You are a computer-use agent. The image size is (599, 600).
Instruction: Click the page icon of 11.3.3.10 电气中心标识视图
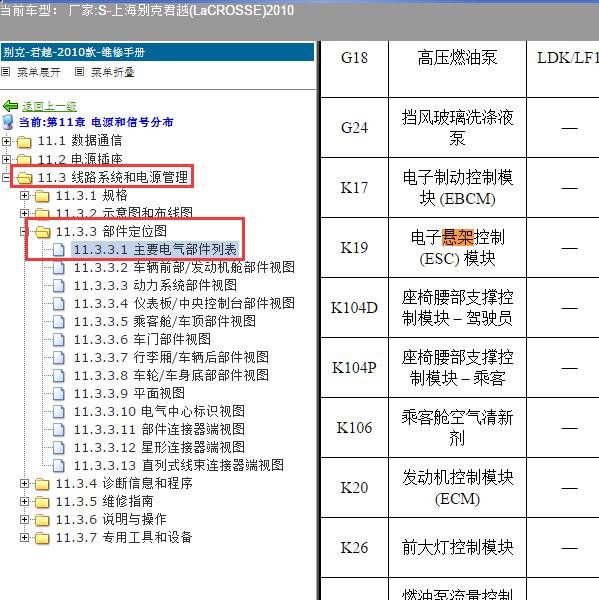click(x=58, y=411)
